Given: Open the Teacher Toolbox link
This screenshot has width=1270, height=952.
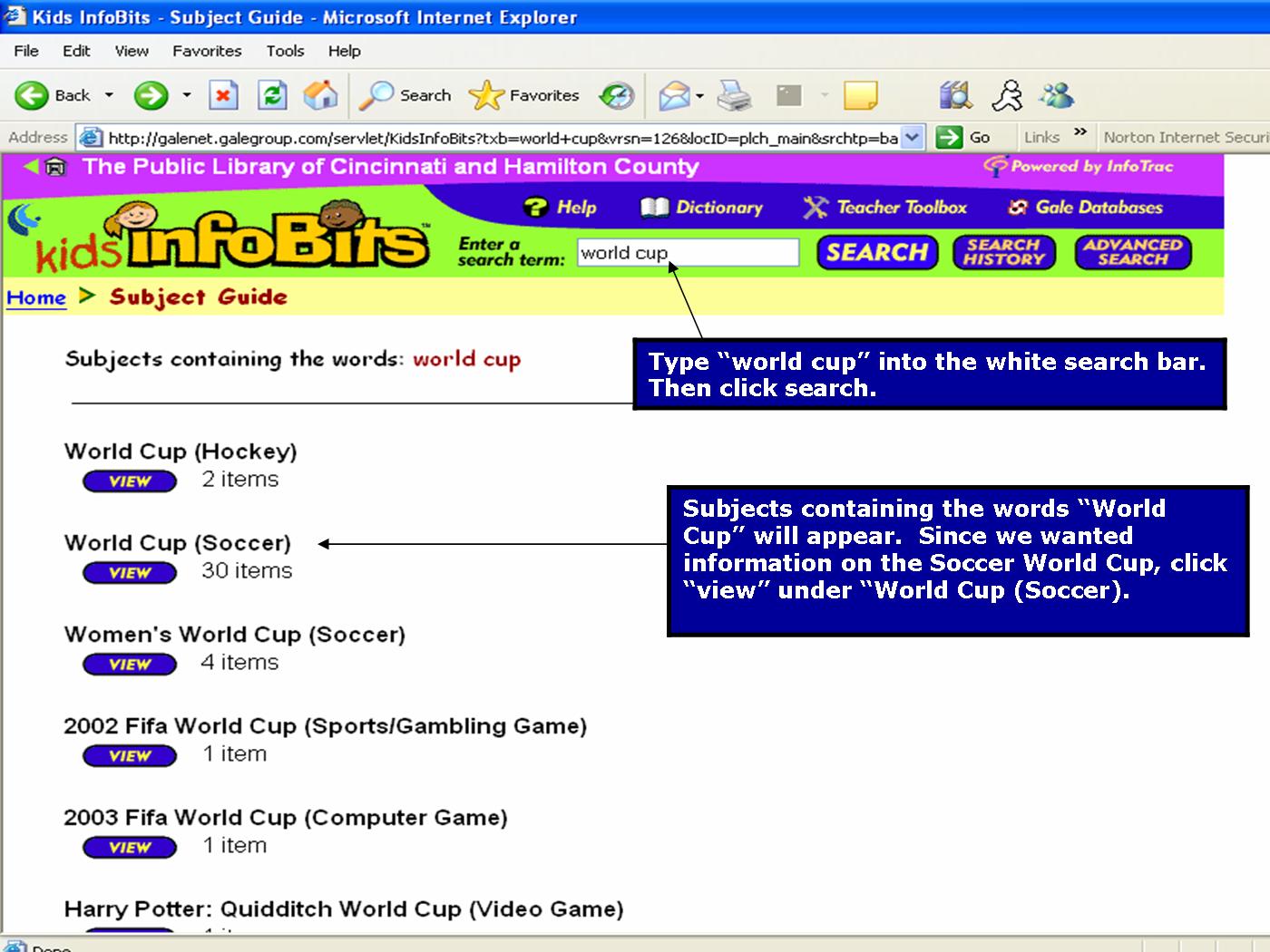Looking at the screenshot, I should coord(885,208).
